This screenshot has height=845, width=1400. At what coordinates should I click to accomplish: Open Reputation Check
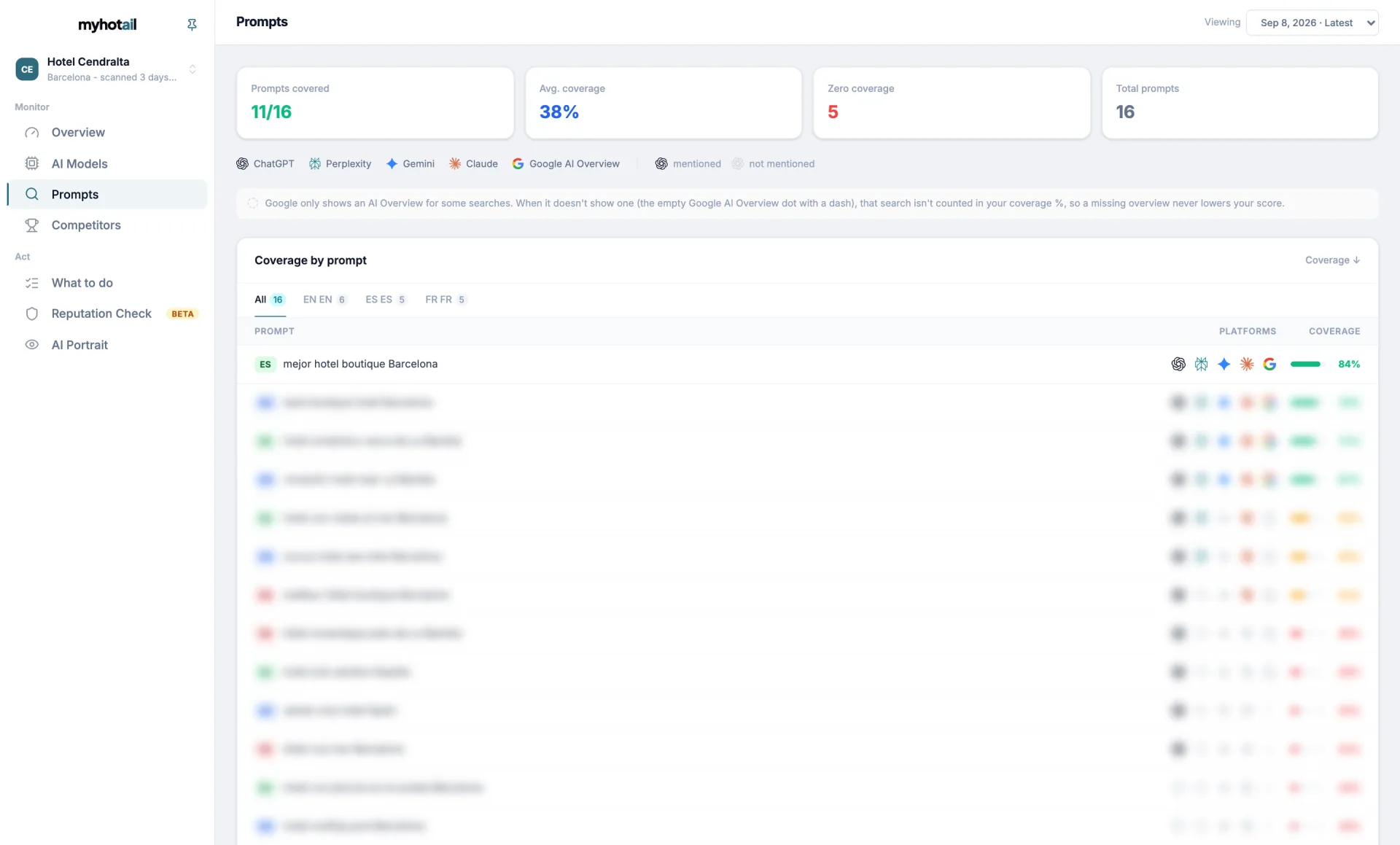click(107, 314)
